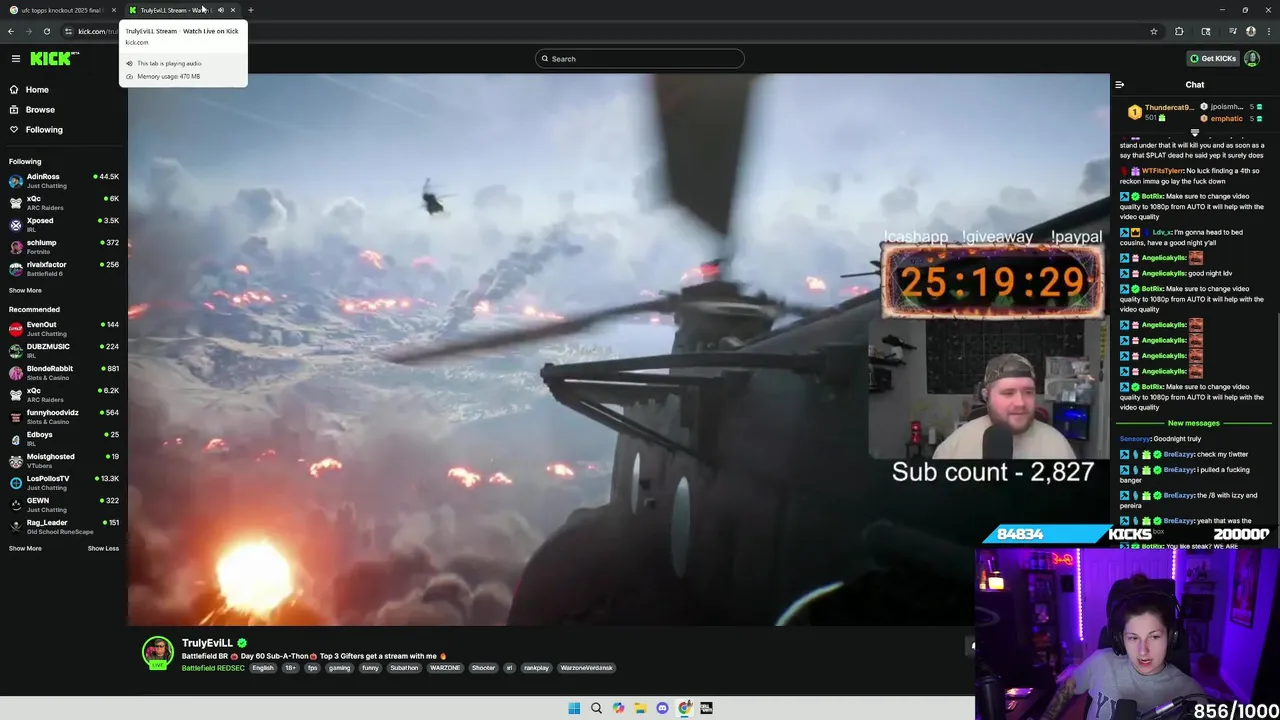The image size is (1280, 720).
Task: Reload the page with refresh icon
Action: tap(47, 31)
